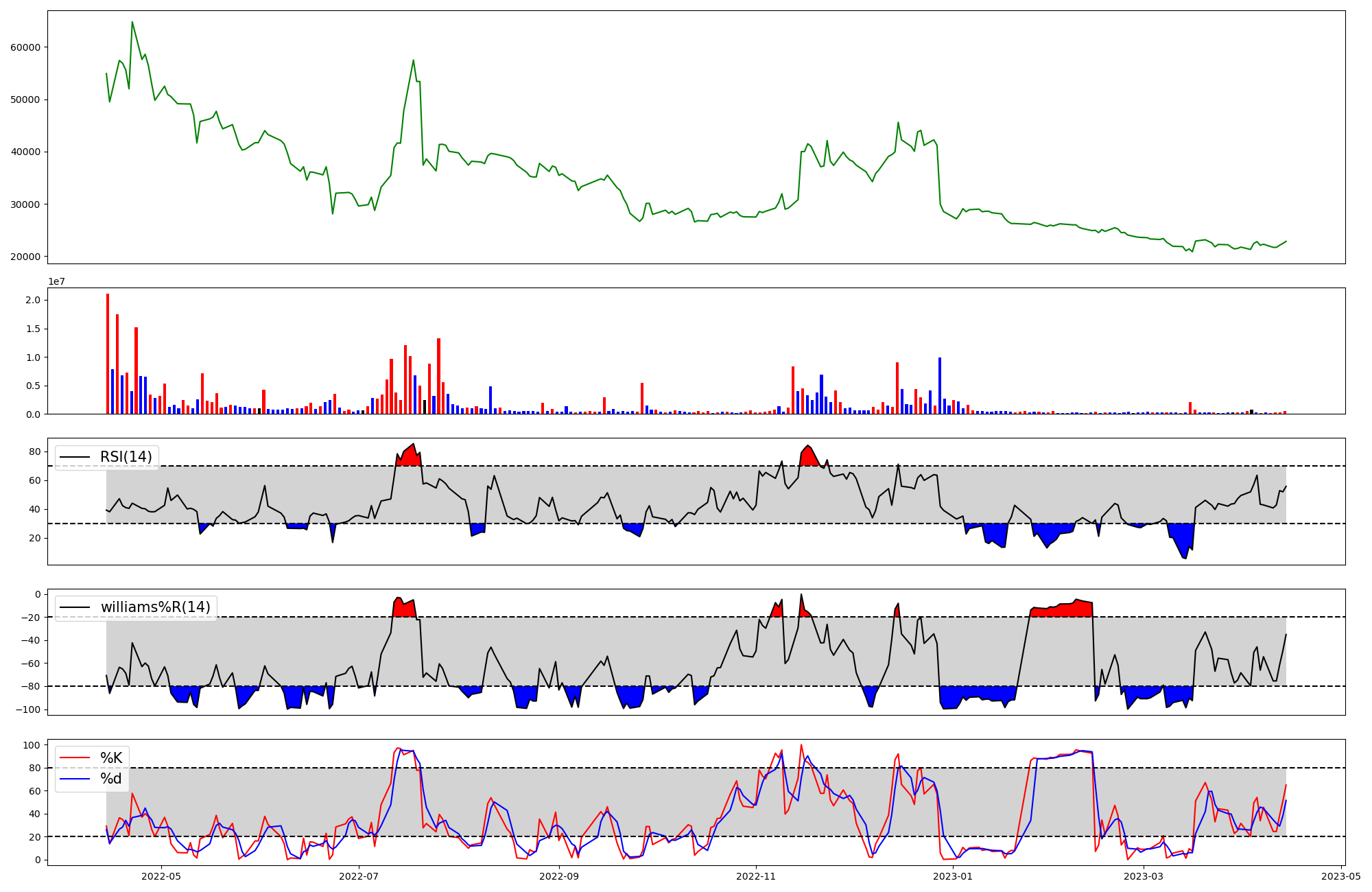This screenshot has height=892, width=1372.
Task: Click the 2022-05 x-axis date label
Action: [161, 876]
